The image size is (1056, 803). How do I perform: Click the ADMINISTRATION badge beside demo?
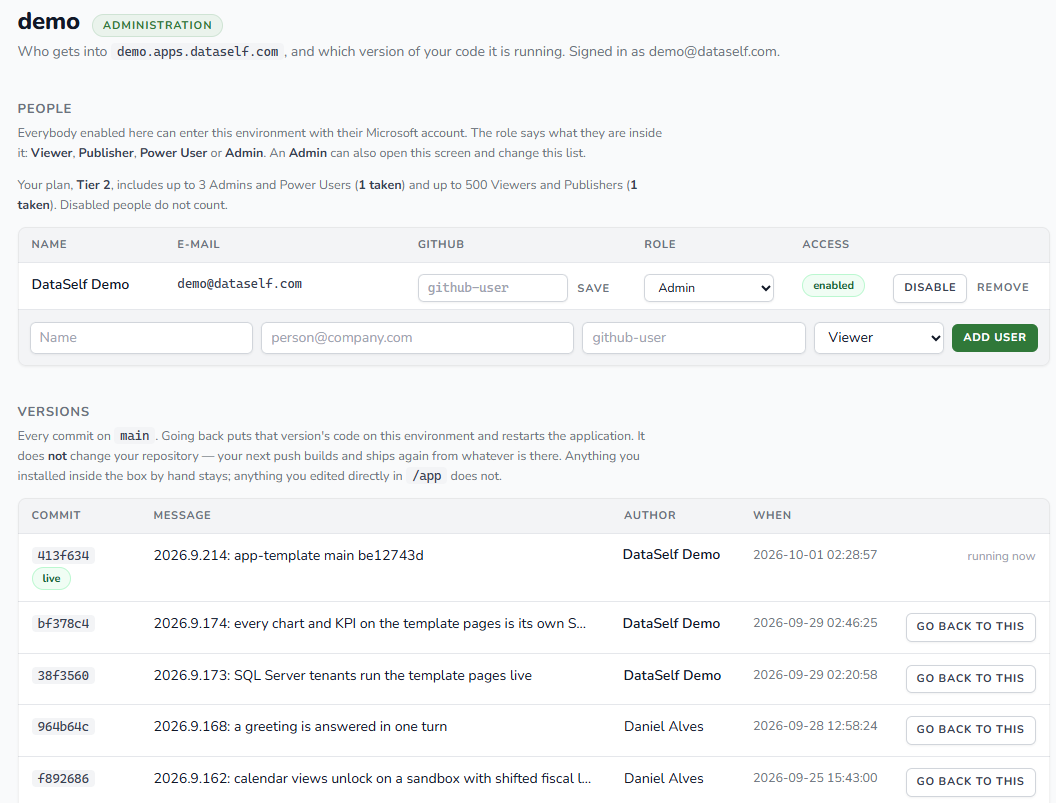point(158,25)
